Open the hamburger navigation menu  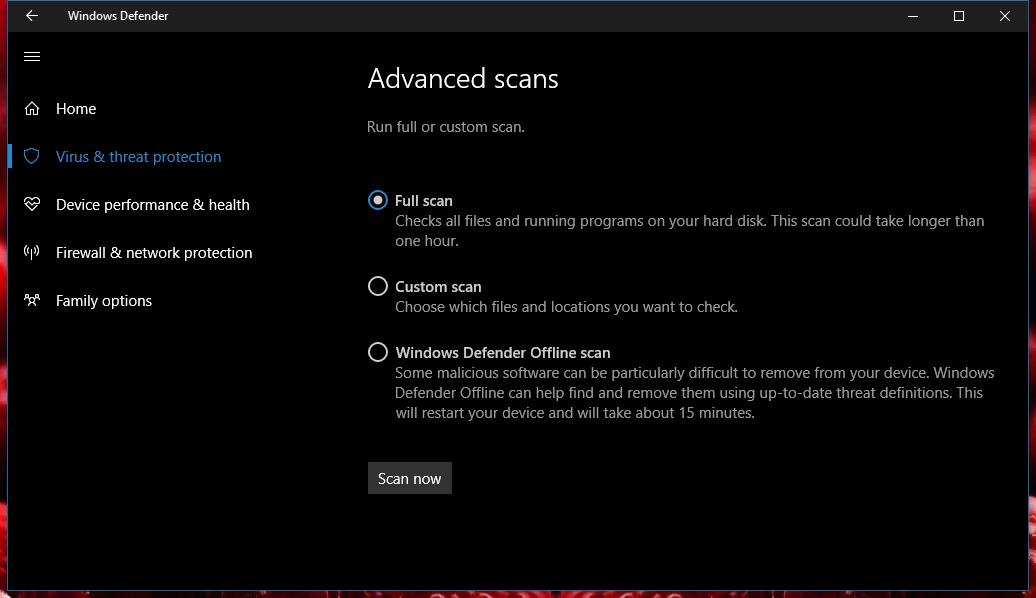32,56
